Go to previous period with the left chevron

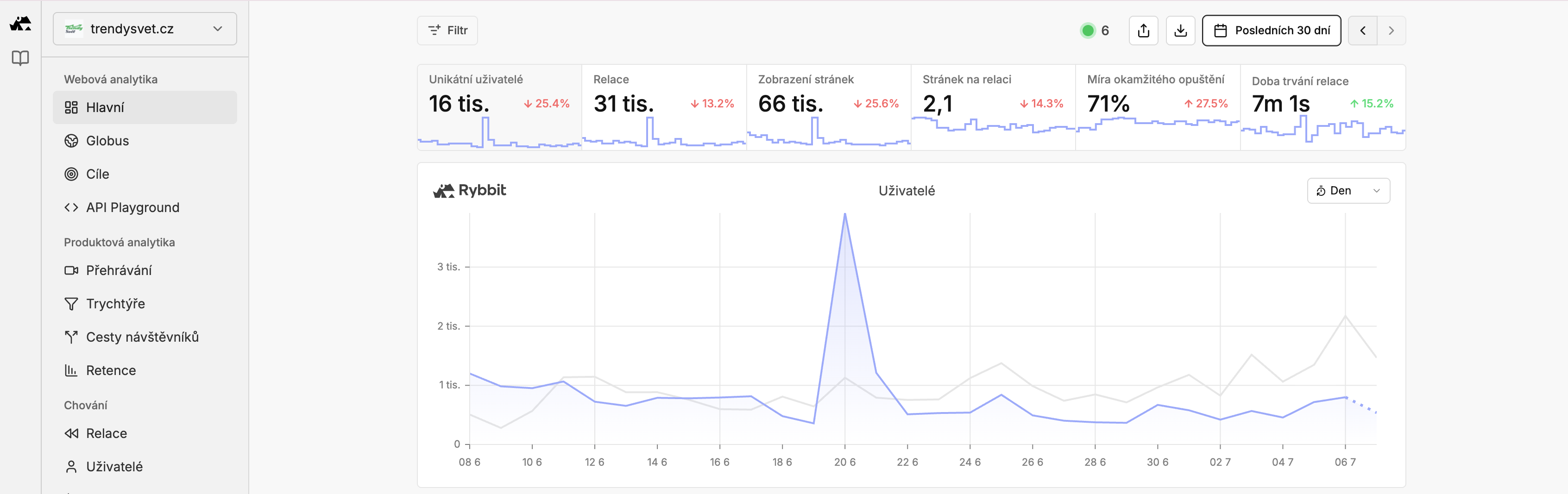pyautogui.click(x=1363, y=31)
